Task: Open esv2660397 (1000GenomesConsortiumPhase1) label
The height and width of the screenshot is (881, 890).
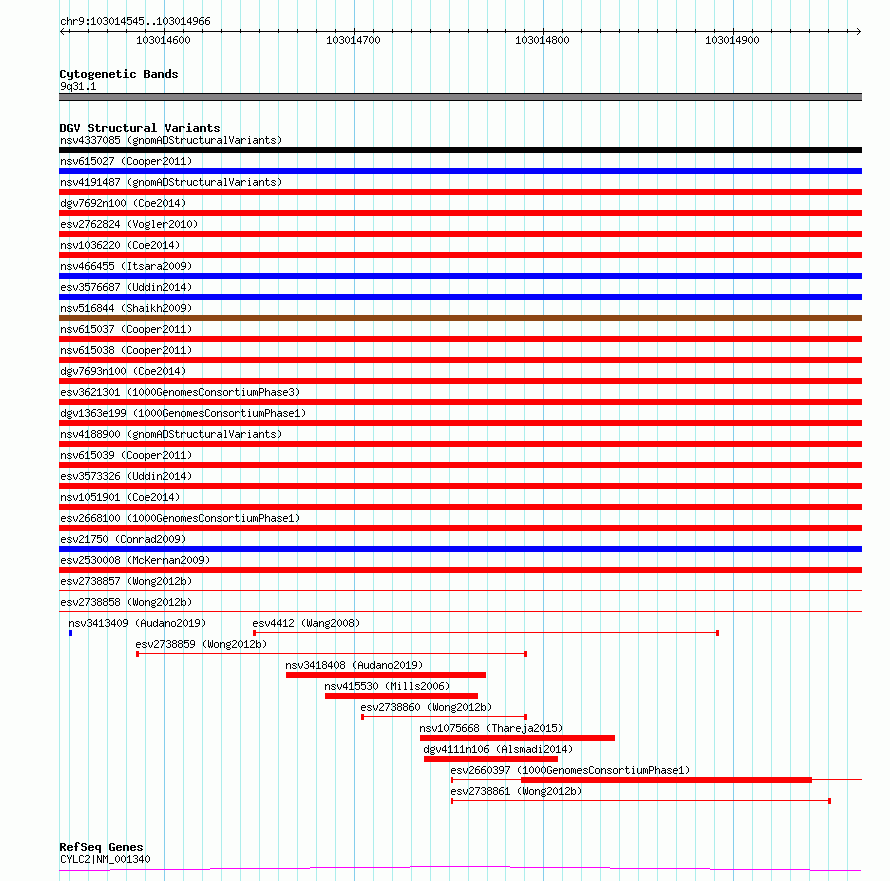Action: tap(570, 770)
